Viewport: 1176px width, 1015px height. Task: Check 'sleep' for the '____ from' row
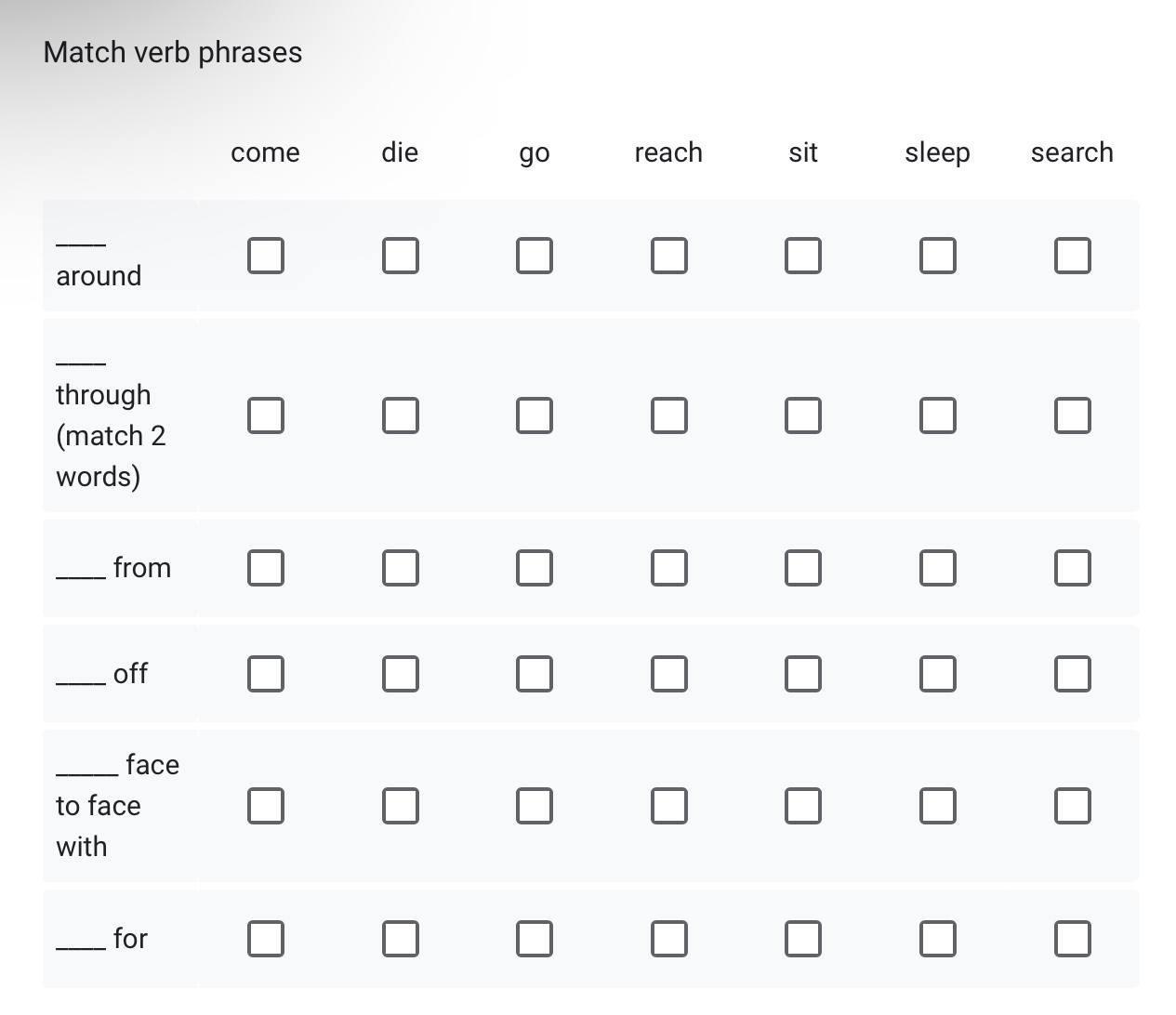point(937,568)
